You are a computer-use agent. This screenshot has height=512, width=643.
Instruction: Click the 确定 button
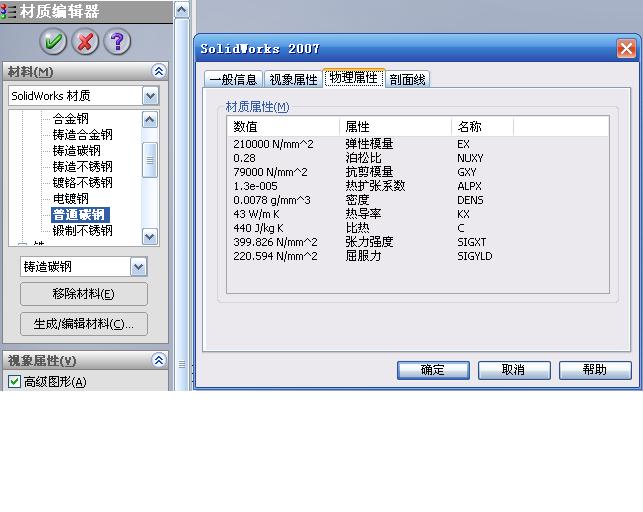pyautogui.click(x=433, y=370)
